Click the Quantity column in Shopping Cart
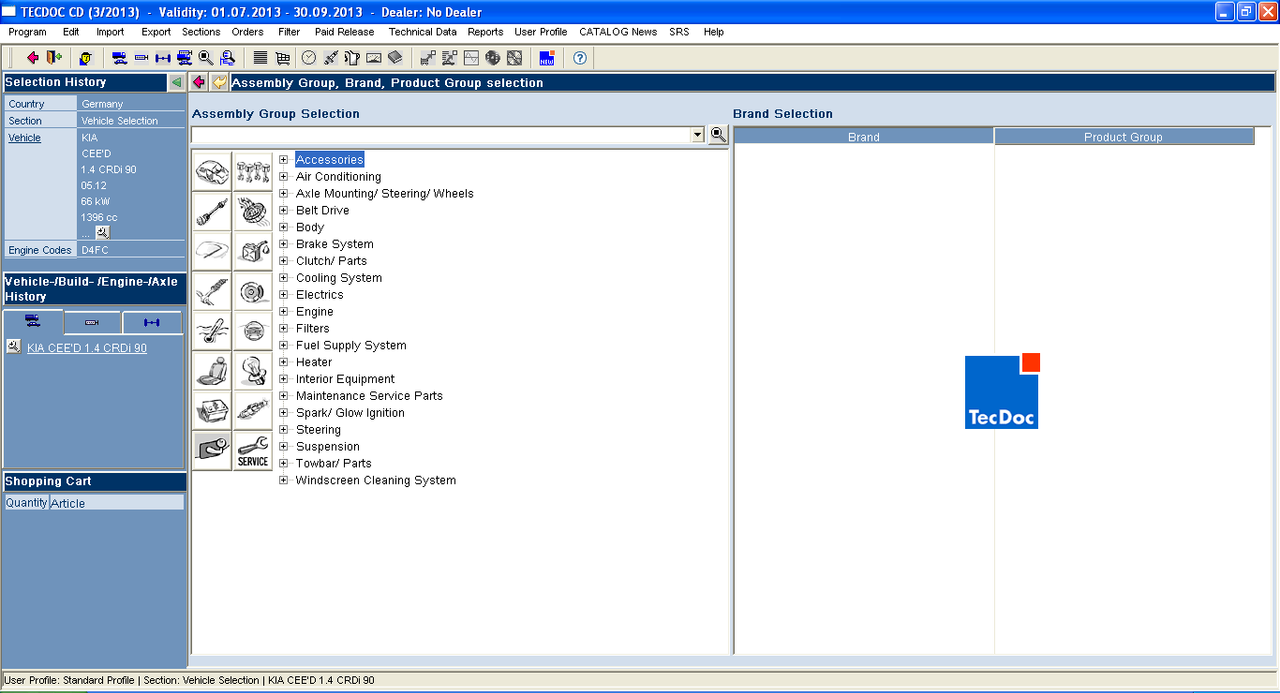Viewport: 1280px width, 693px height. pyautogui.click(x=26, y=503)
